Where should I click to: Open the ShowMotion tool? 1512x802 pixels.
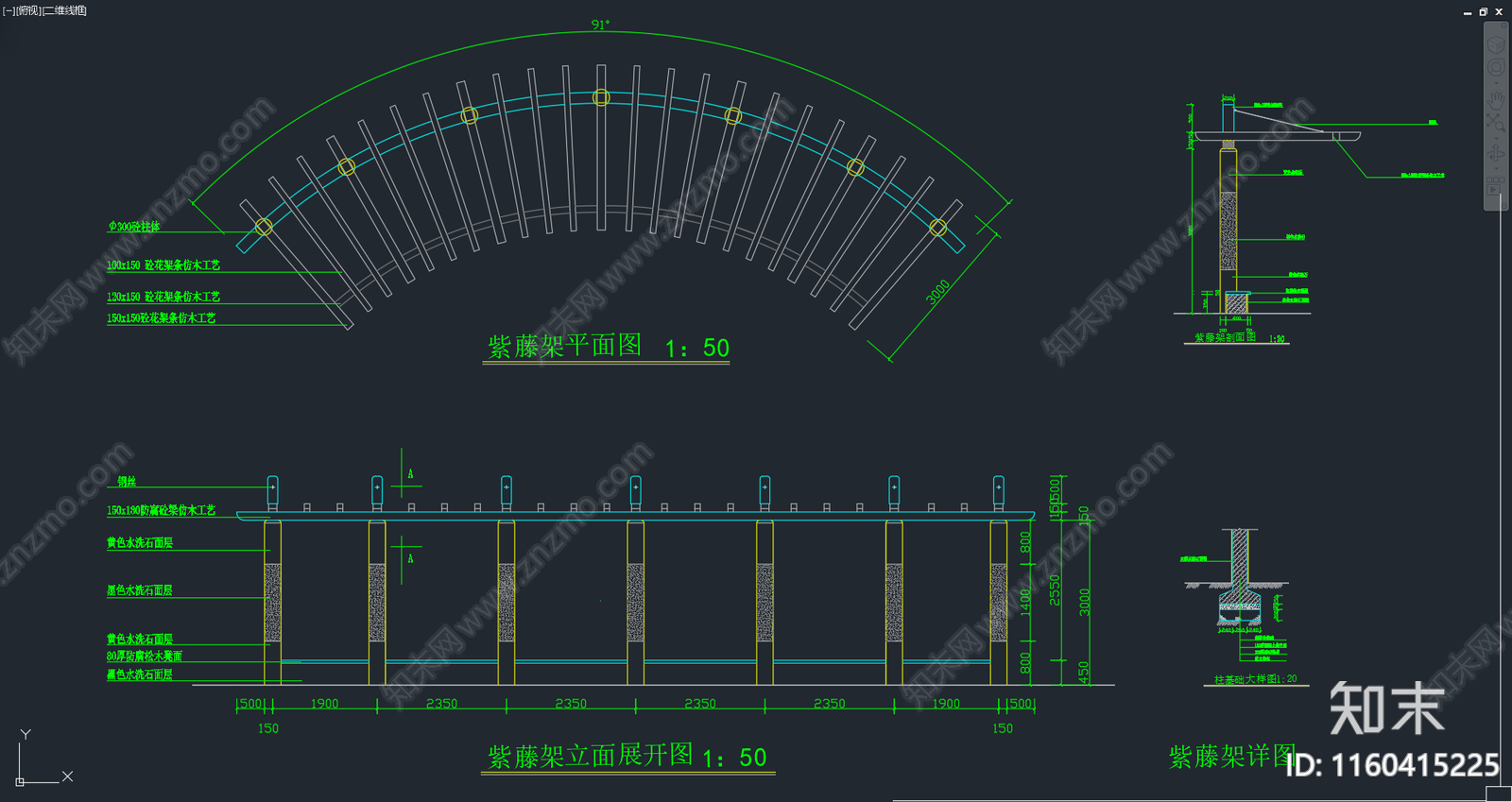pos(1495,185)
